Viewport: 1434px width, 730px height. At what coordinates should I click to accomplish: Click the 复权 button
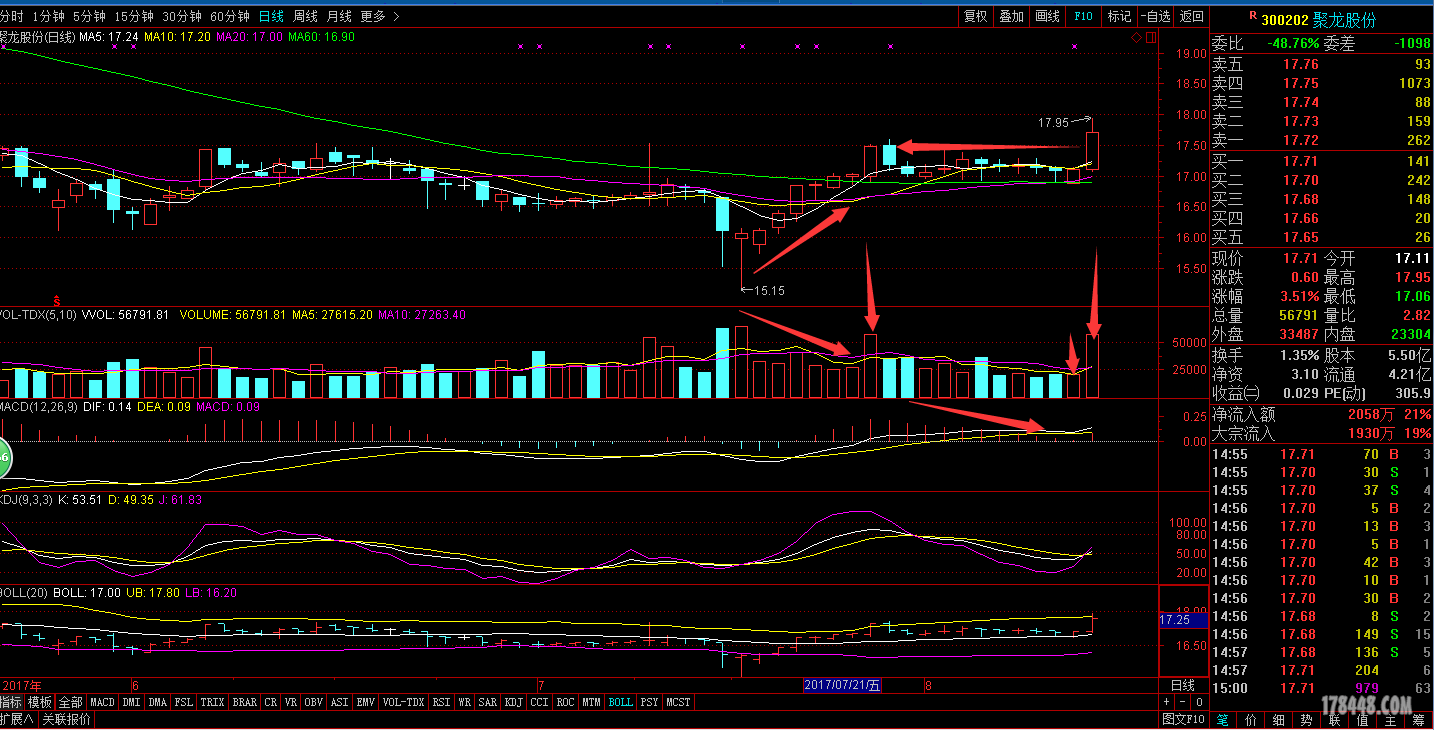coord(975,16)
